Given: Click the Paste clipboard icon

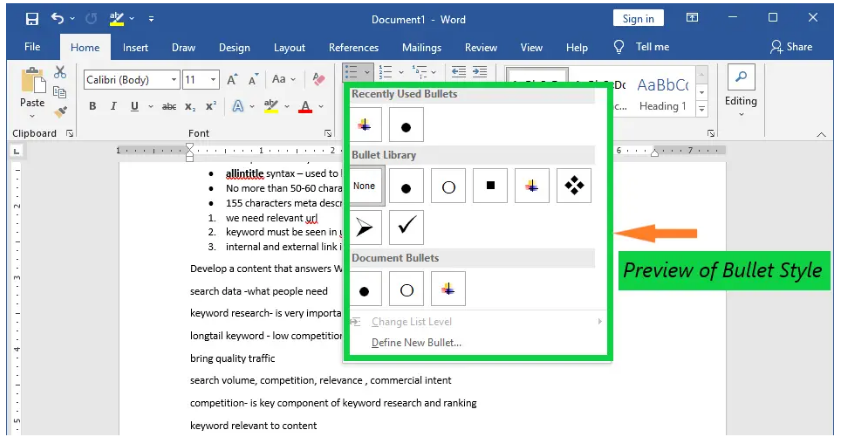Looking at the screenshot, I should click(33, 81).
